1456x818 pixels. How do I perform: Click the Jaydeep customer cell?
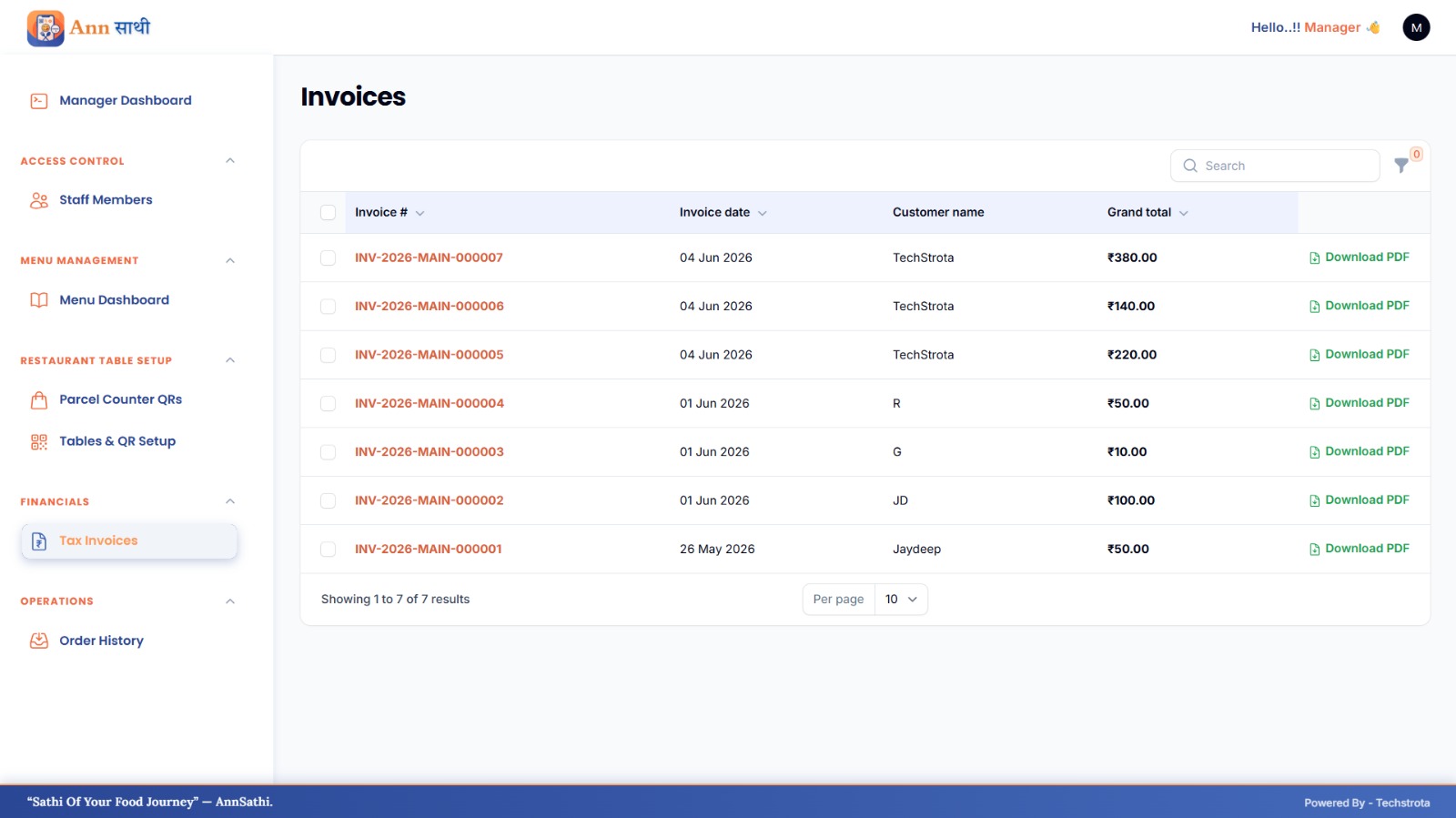(916, 550)
